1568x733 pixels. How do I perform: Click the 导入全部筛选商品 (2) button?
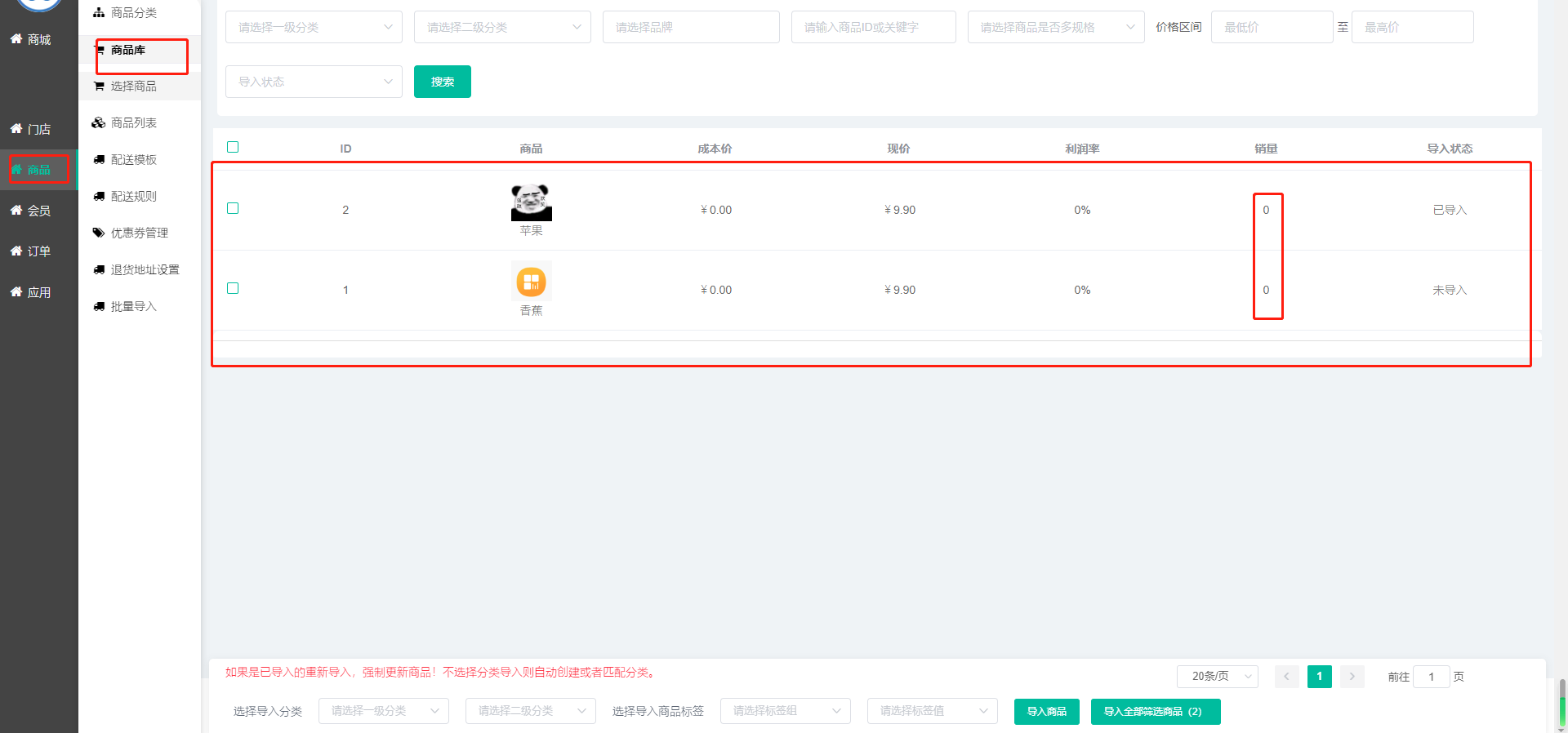click(x=1155, y=711)
